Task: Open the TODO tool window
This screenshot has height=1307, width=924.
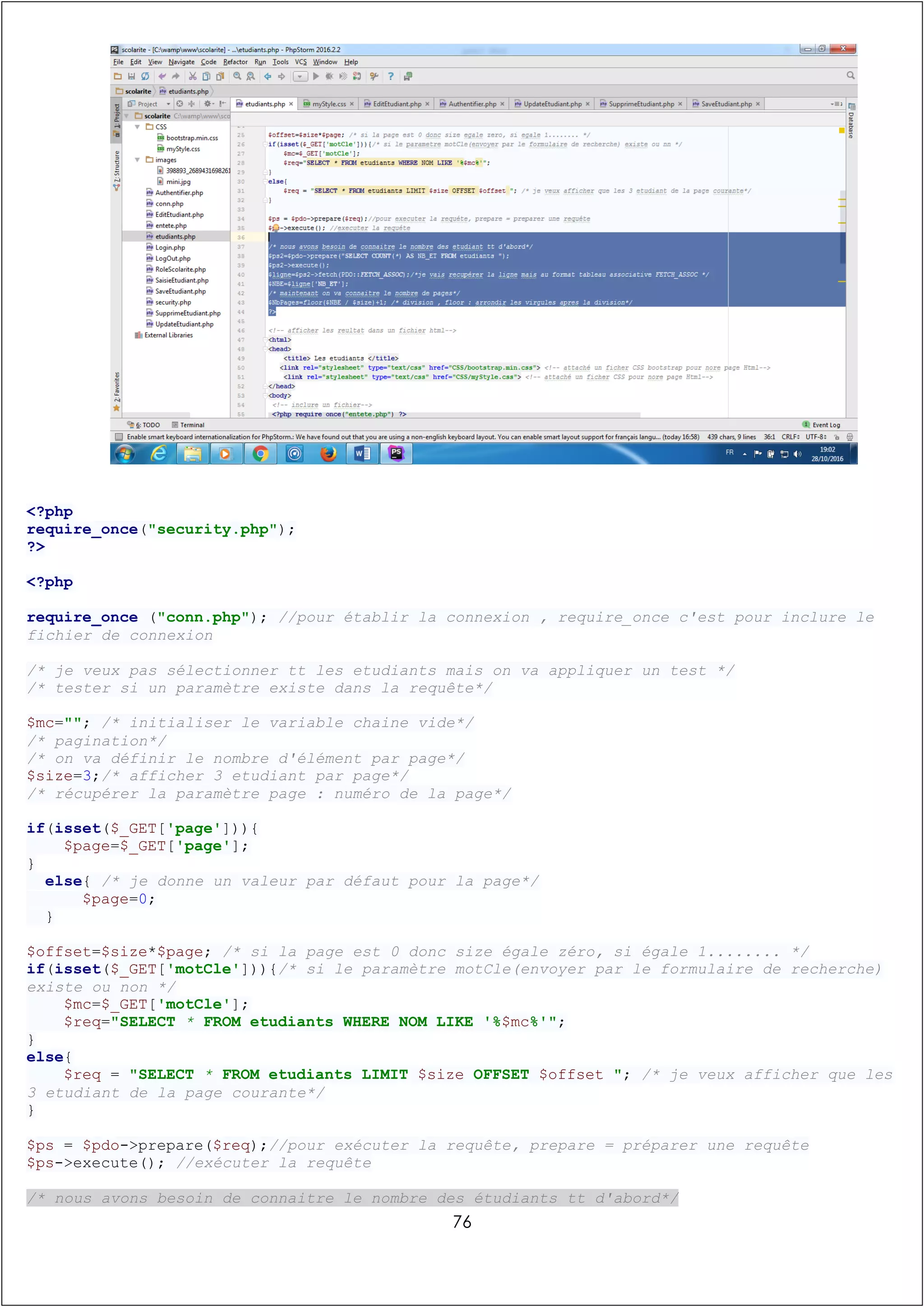Action: pyautogui.click(x=143, y=425)
